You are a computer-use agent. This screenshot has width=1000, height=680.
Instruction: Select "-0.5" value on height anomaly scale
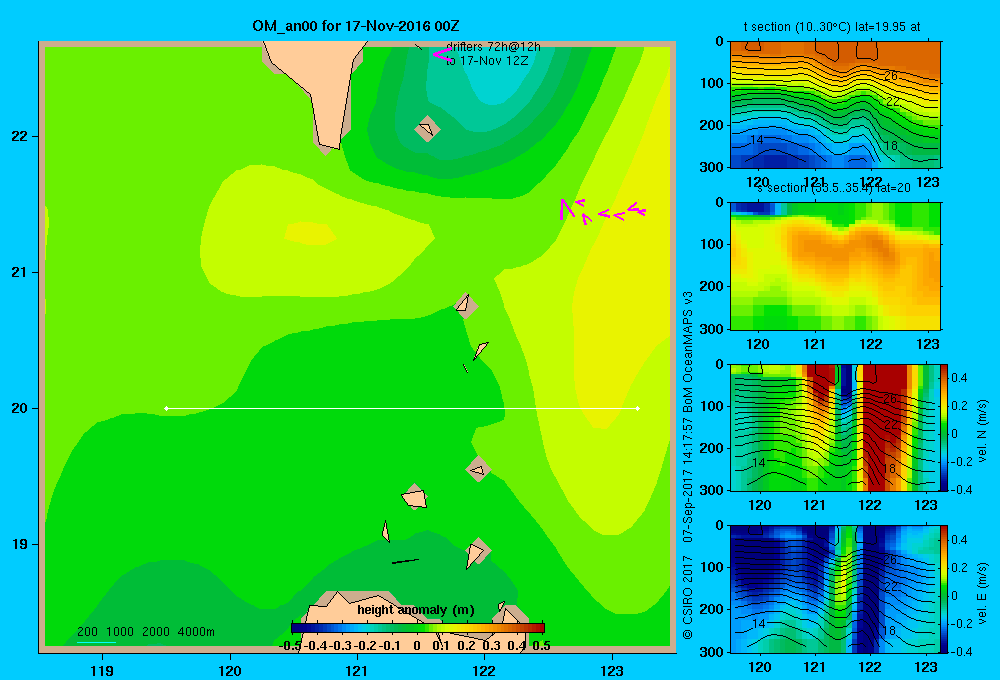coord(290,646)
